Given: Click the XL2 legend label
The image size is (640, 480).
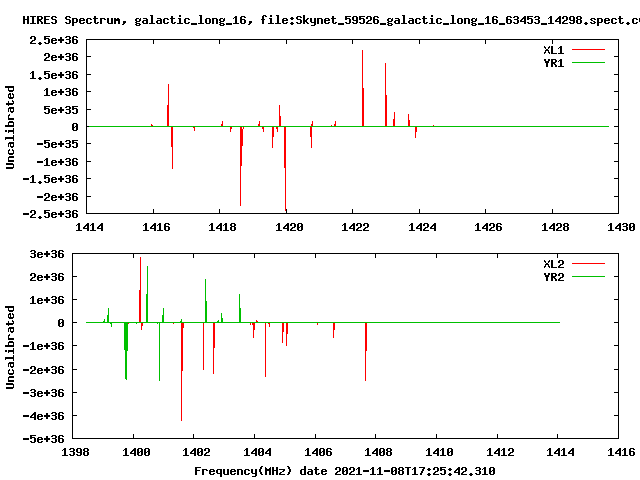Looking at the screenshot, I should pos(553,264).
